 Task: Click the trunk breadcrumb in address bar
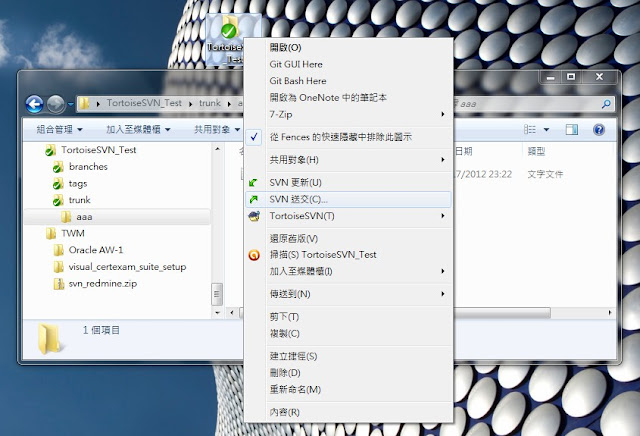210,103
